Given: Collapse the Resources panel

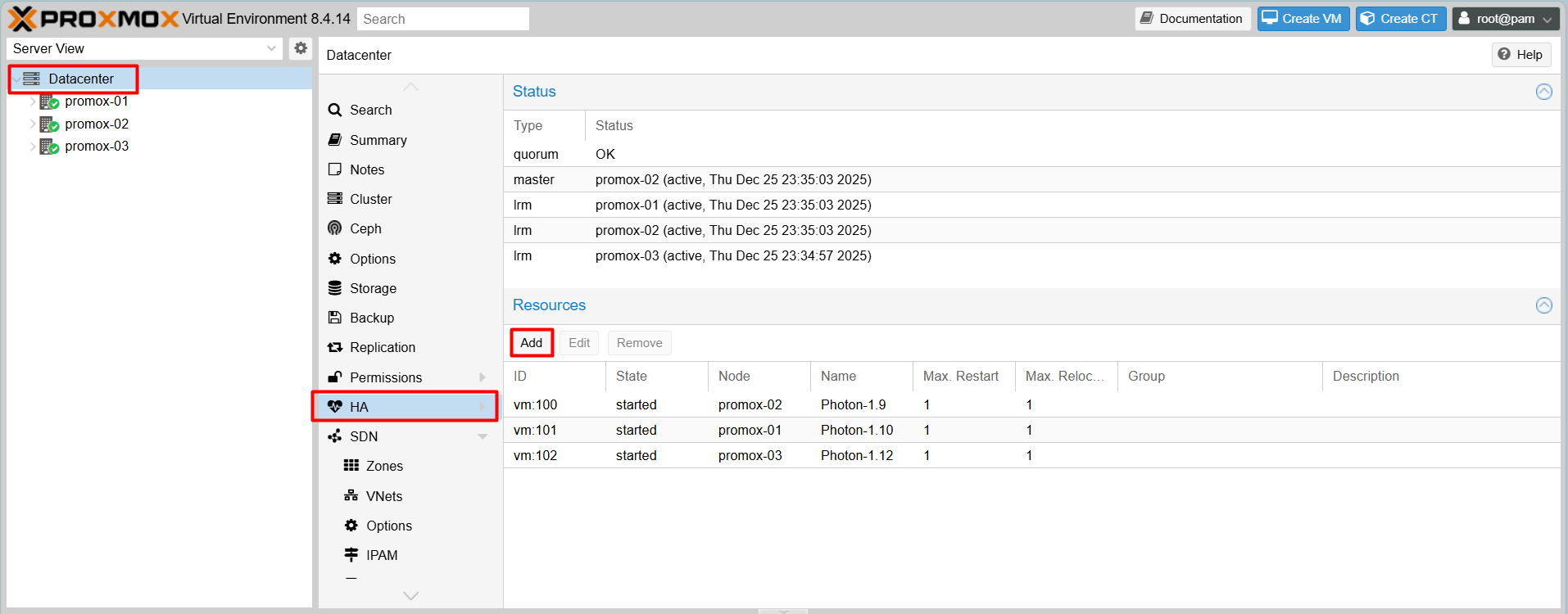Looking at the screenshot, I should click(x=1543, y=305).
